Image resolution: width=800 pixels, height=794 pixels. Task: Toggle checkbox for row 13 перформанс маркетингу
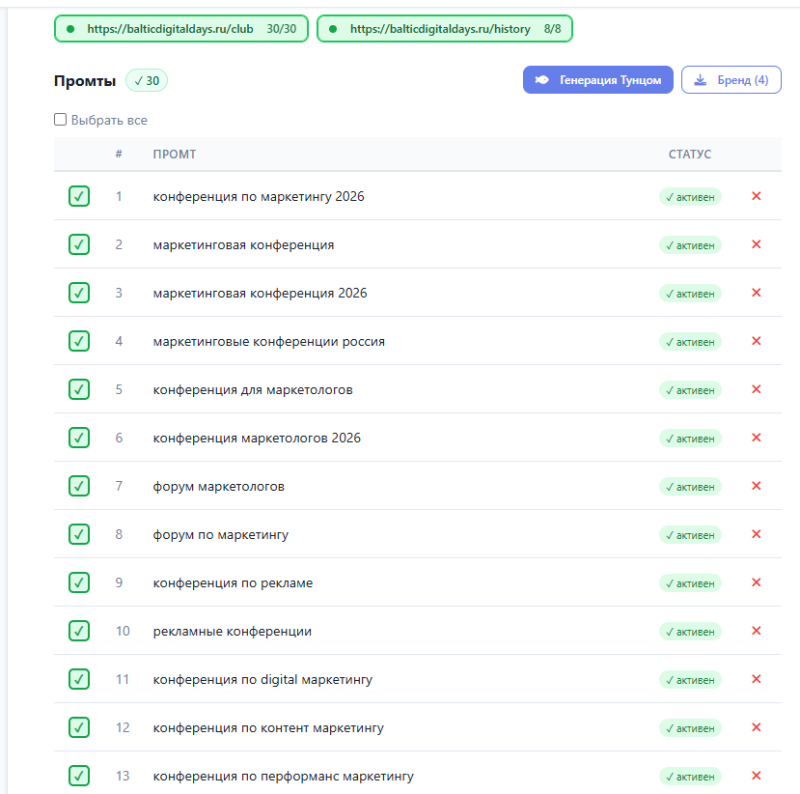(79, 776)
